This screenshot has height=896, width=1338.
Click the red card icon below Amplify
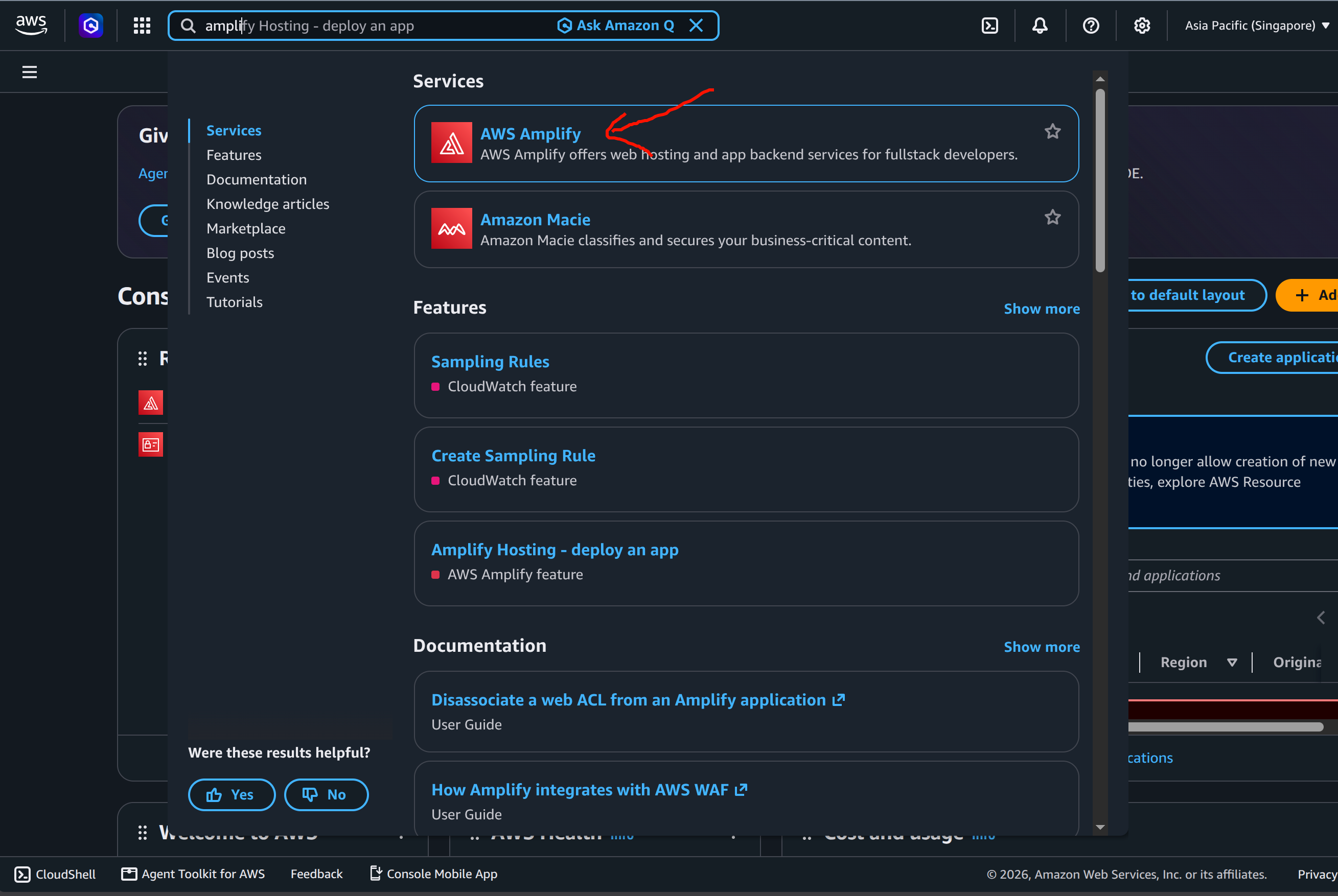(x=151, y=444)
